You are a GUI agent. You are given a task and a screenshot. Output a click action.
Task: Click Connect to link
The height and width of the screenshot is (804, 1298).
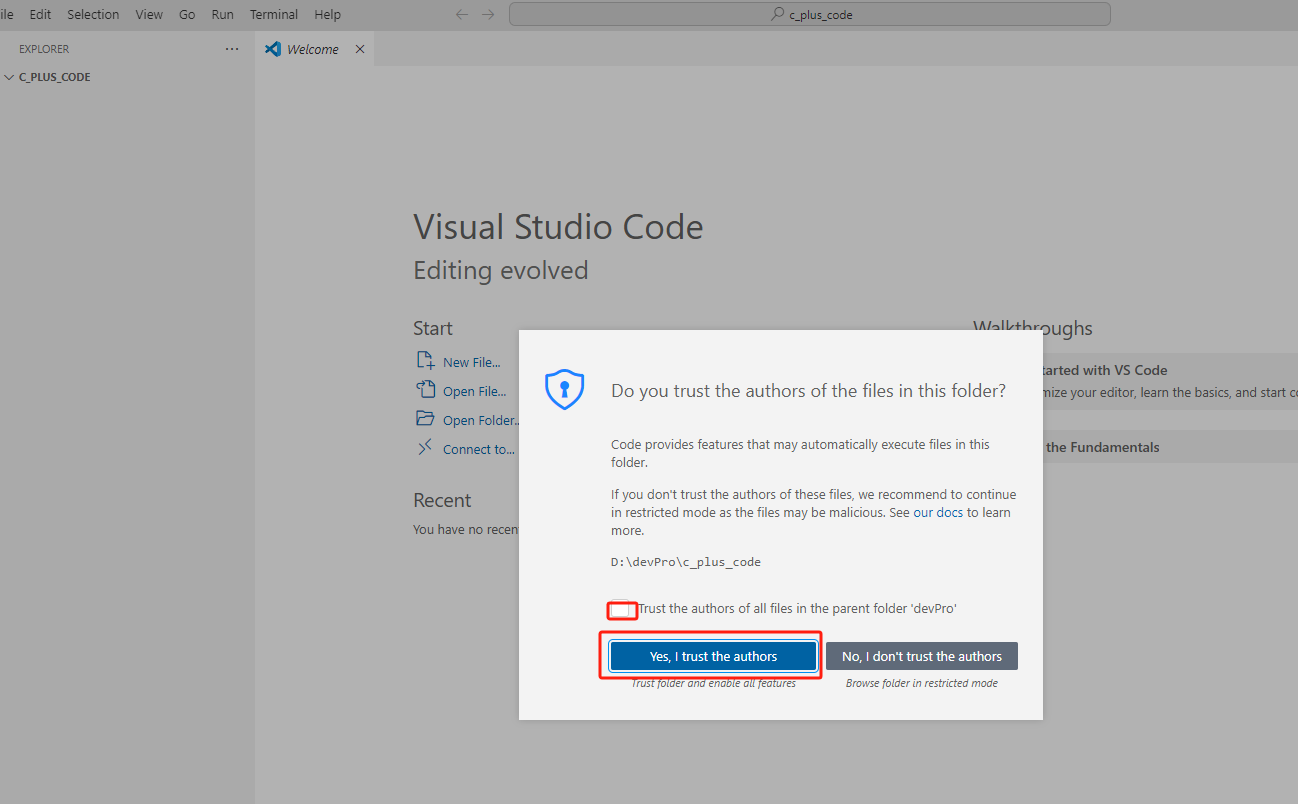pos(479,449)
